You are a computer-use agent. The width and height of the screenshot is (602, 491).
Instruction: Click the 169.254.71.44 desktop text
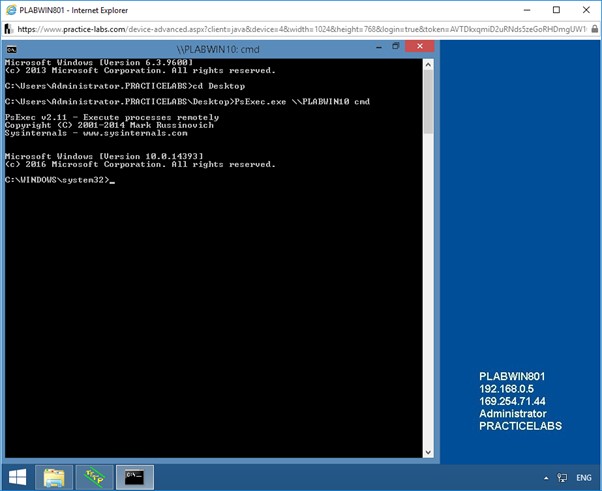512,401
